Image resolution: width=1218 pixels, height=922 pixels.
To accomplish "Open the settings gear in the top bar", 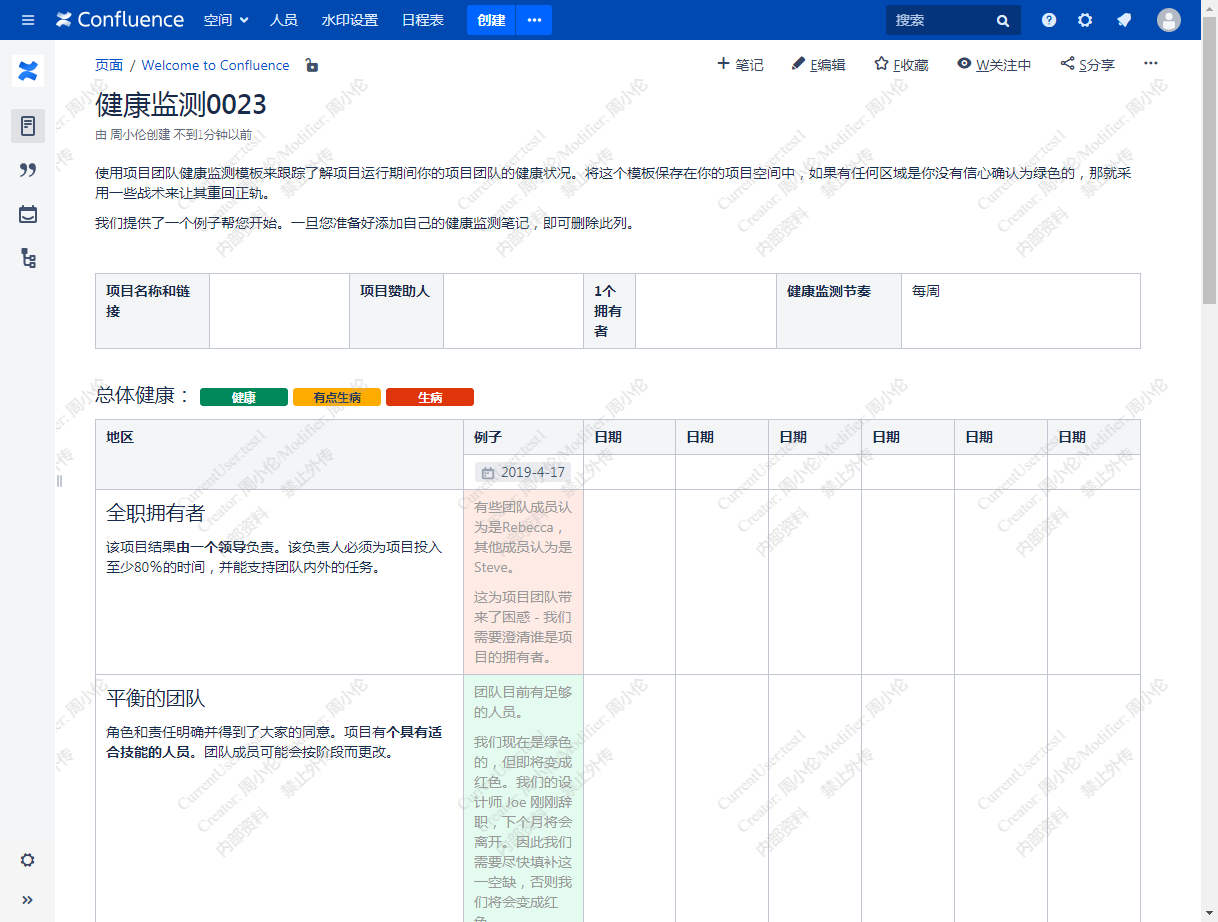I will click(1085, 20).
